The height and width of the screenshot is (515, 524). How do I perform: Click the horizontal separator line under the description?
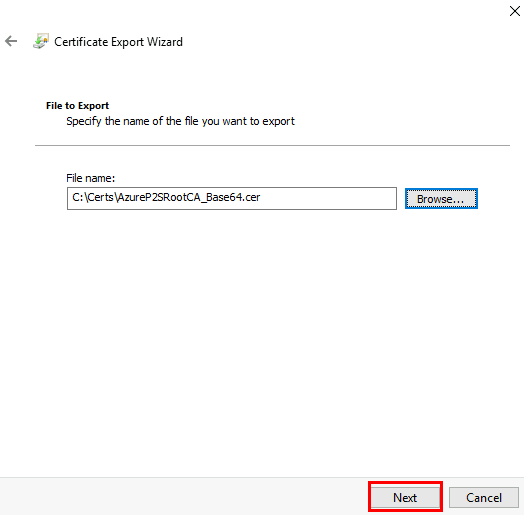pyautogui.click(x=272, y=145)
